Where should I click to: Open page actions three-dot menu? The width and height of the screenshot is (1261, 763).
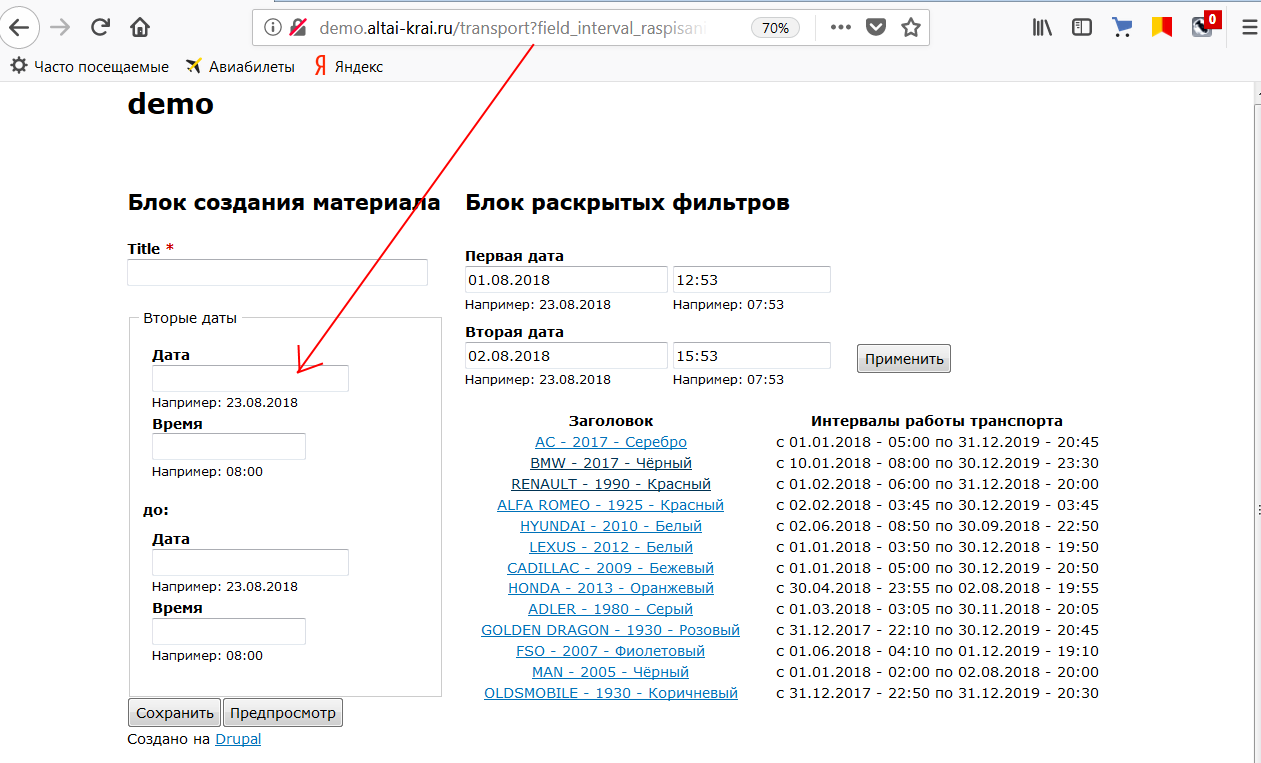841,28
